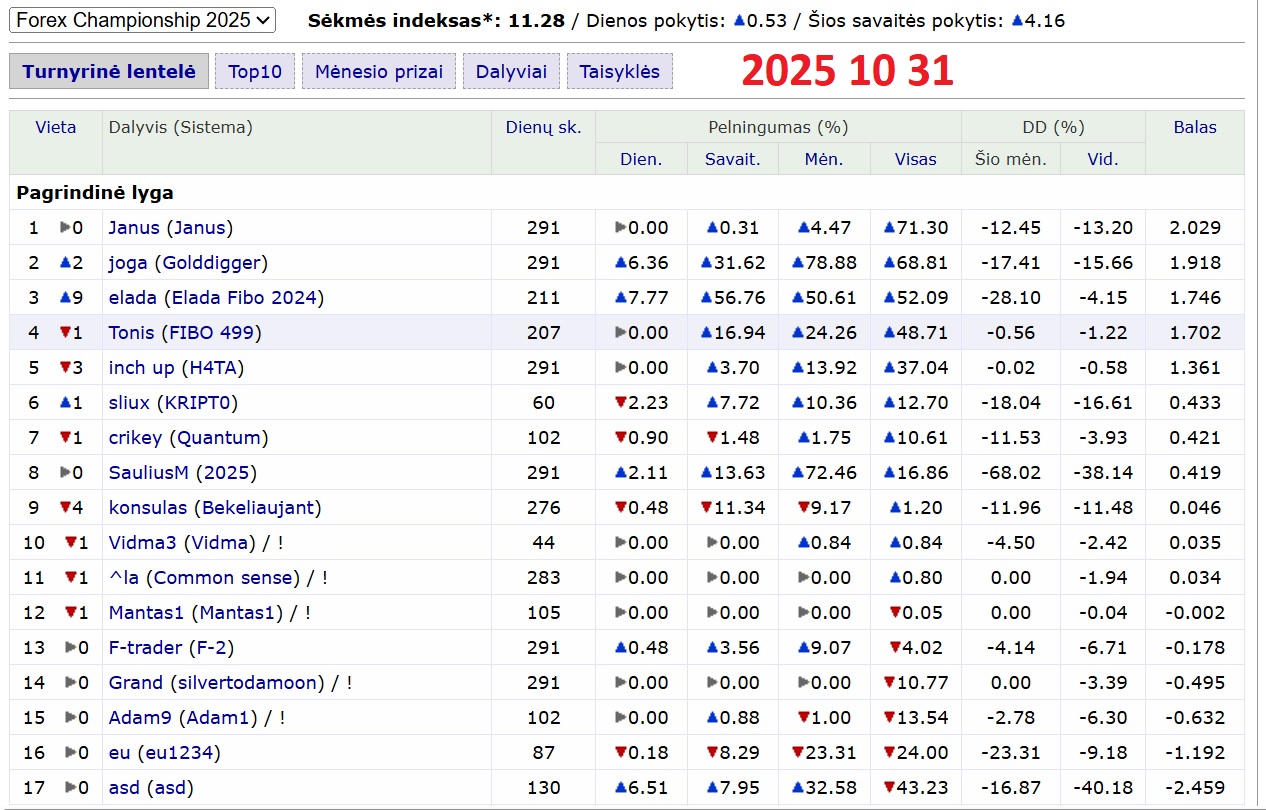1266x810 pixels.
Task: Click the gray arrow in Janus place change
Action: (65, 228)
